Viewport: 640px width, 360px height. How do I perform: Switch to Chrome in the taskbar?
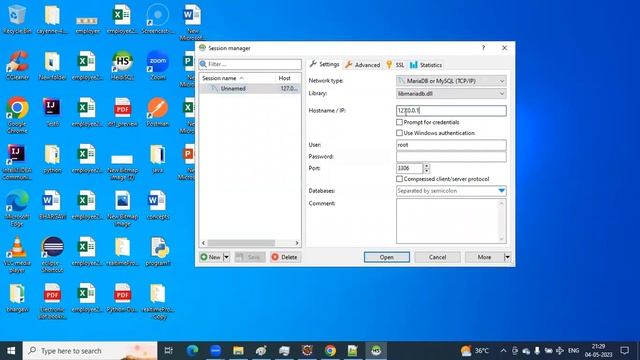(330, 351)
